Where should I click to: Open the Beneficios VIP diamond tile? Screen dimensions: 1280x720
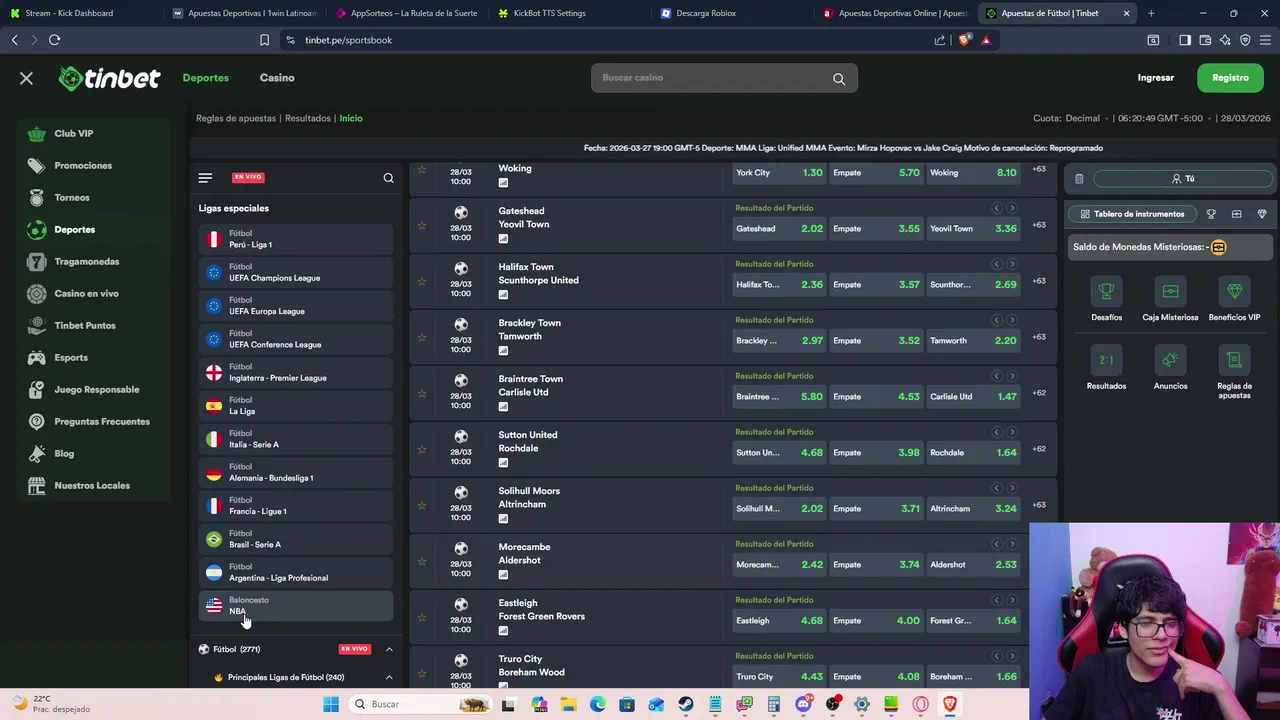pyautogui.click(x=1234, y=299)
